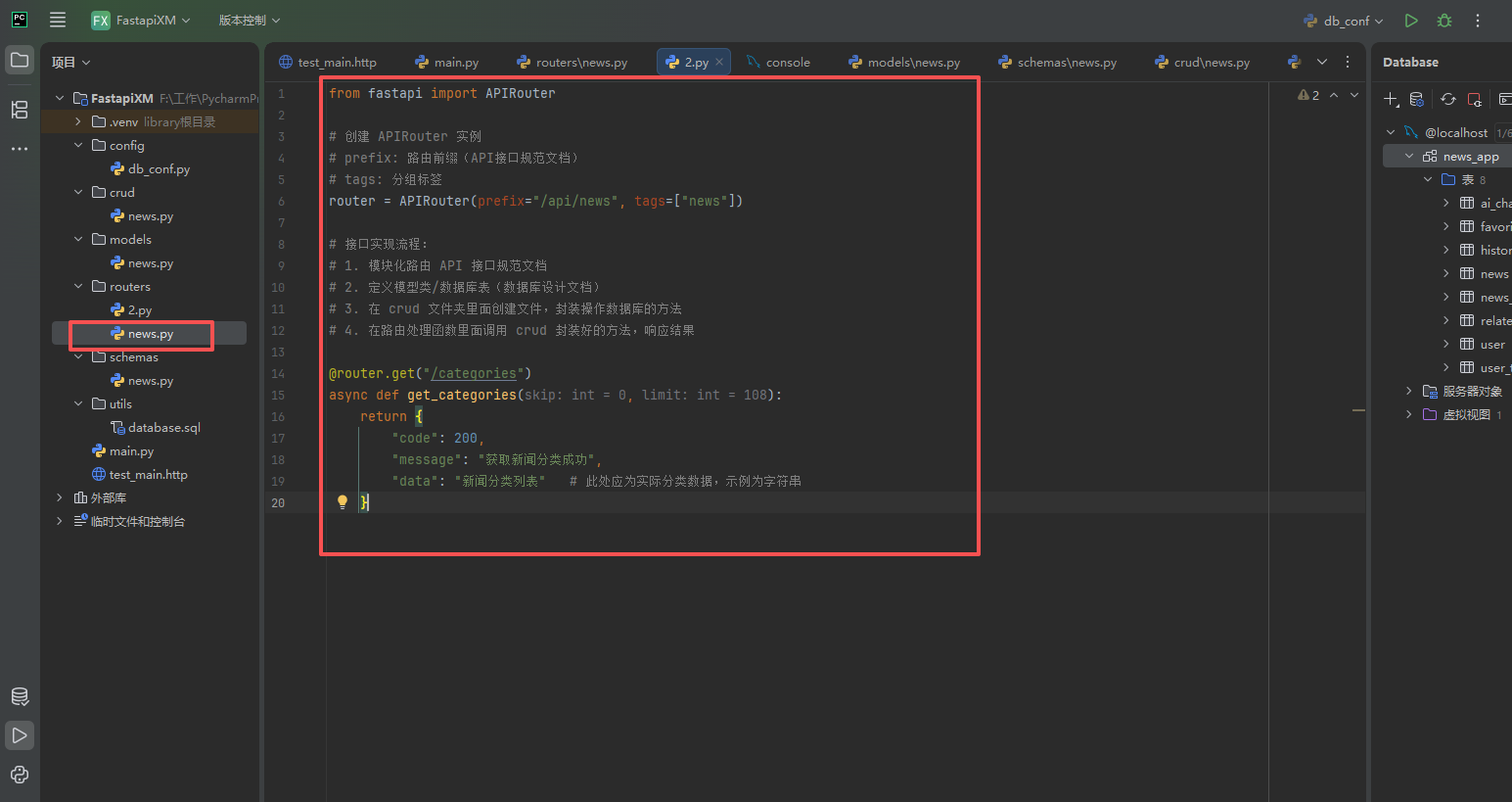Open data source properties icon
Viewport: 1512px width, 802px height.
click(1417, 99)
